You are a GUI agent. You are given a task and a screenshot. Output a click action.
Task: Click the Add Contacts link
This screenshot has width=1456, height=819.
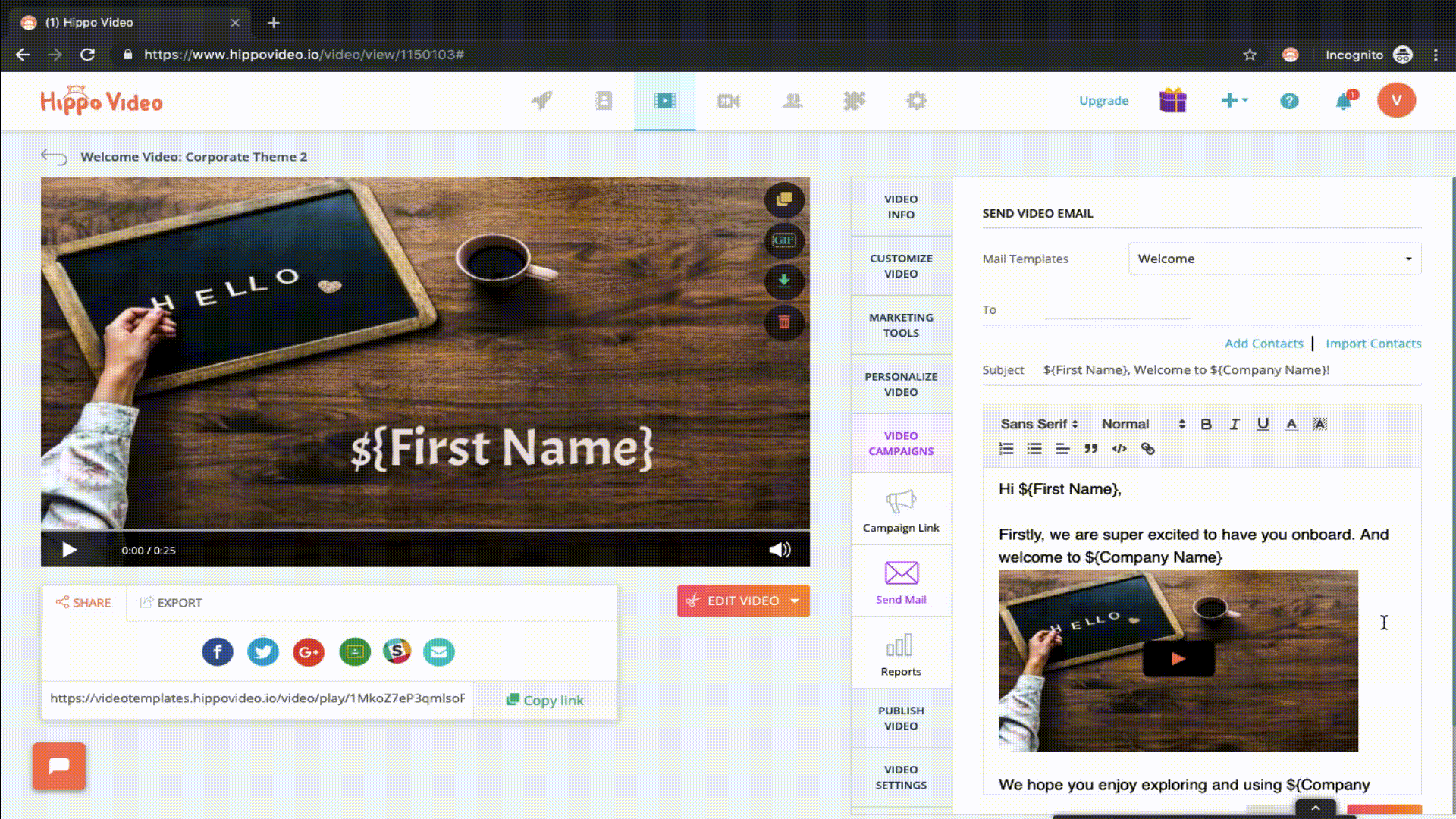1263,344
